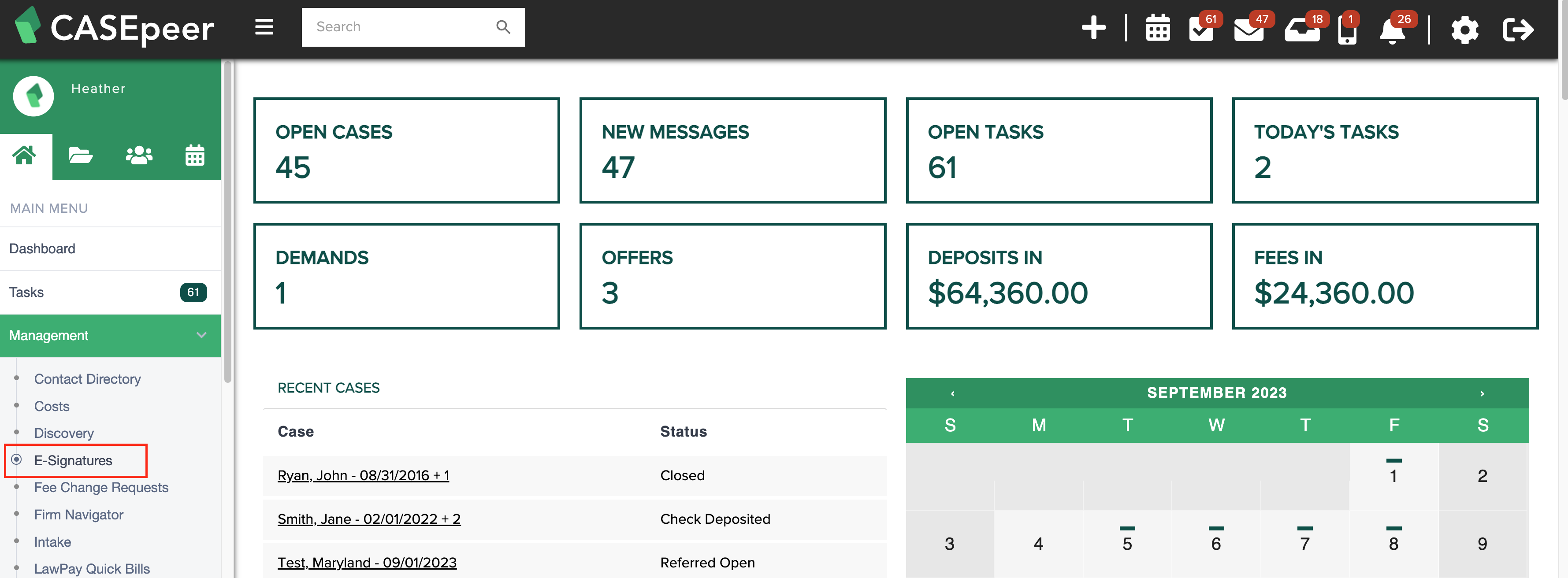Open case Ryan, John - 08/31/2016 + 1
Screen dimensions: 1568x578
(x=364, y=475)
